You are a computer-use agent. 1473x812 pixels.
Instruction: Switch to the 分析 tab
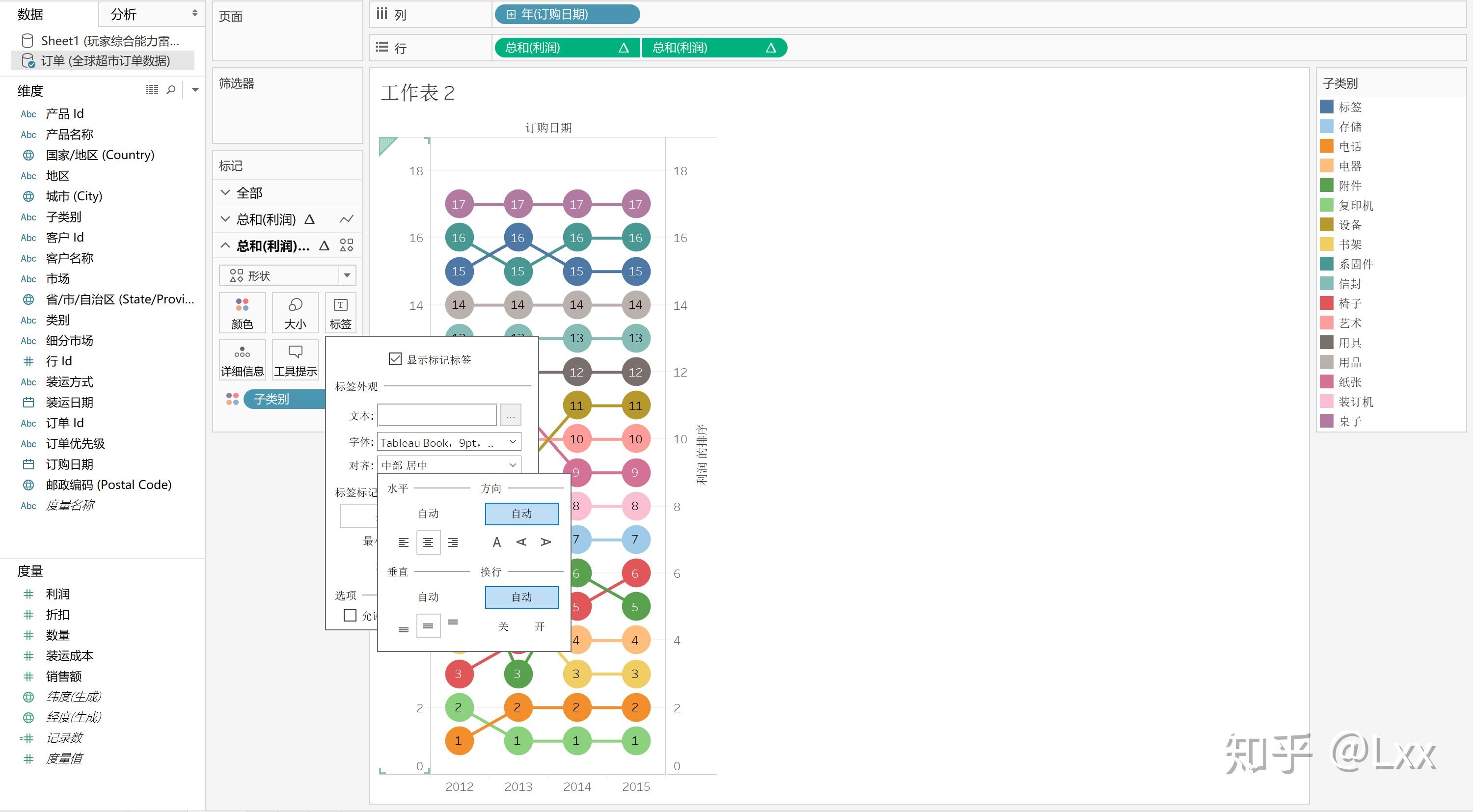(123, 14)
